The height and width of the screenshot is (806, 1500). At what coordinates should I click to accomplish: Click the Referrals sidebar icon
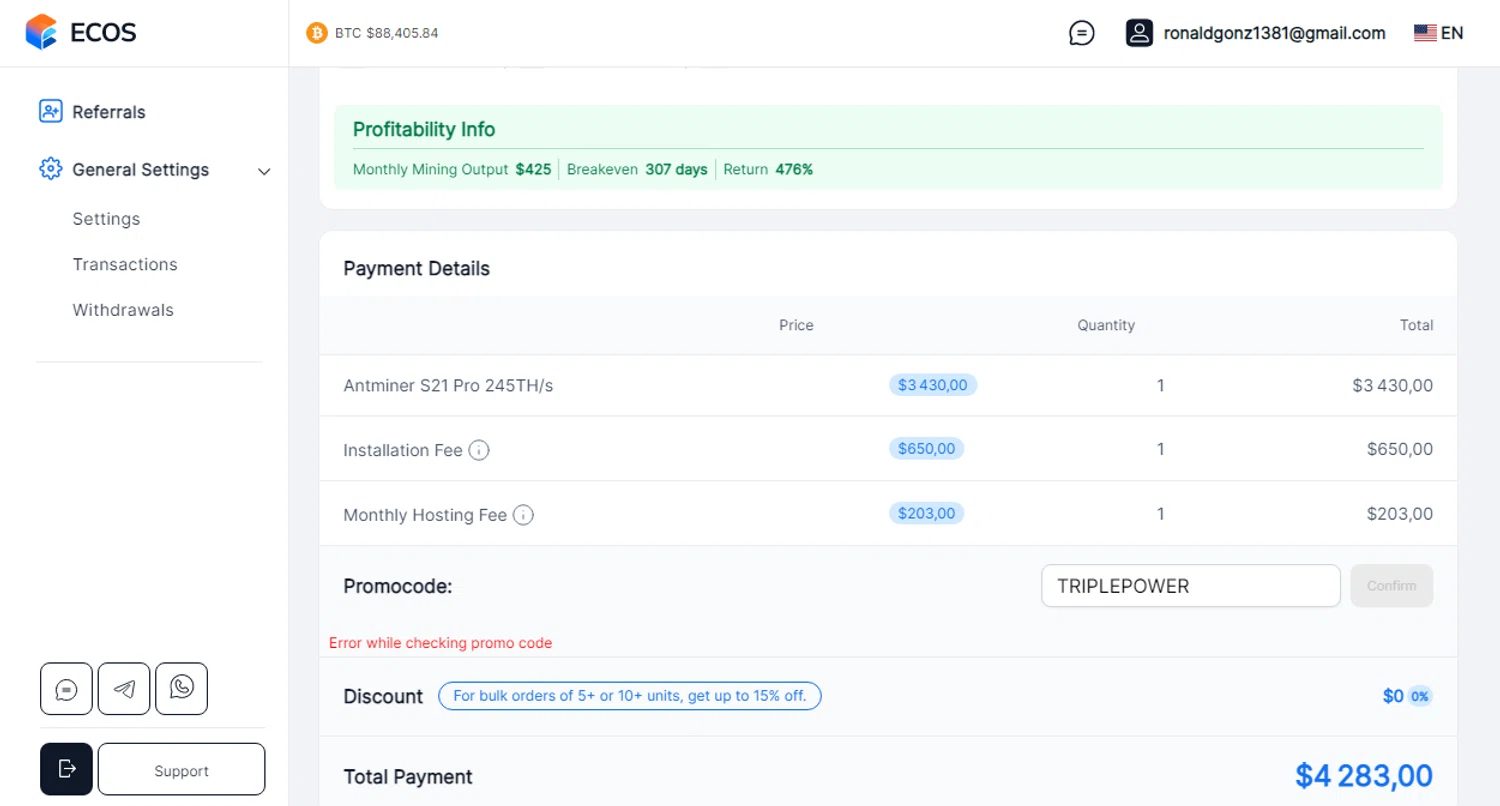pyautogui.click(x=51, y=111)
